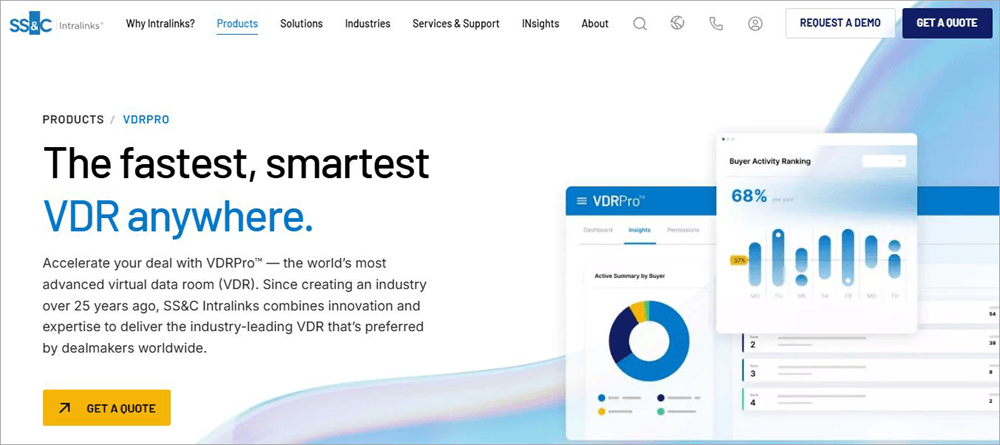Open the Buyer Activity Ranking dropdown
The image size is (1000, 445).
[x=884, y=160]
